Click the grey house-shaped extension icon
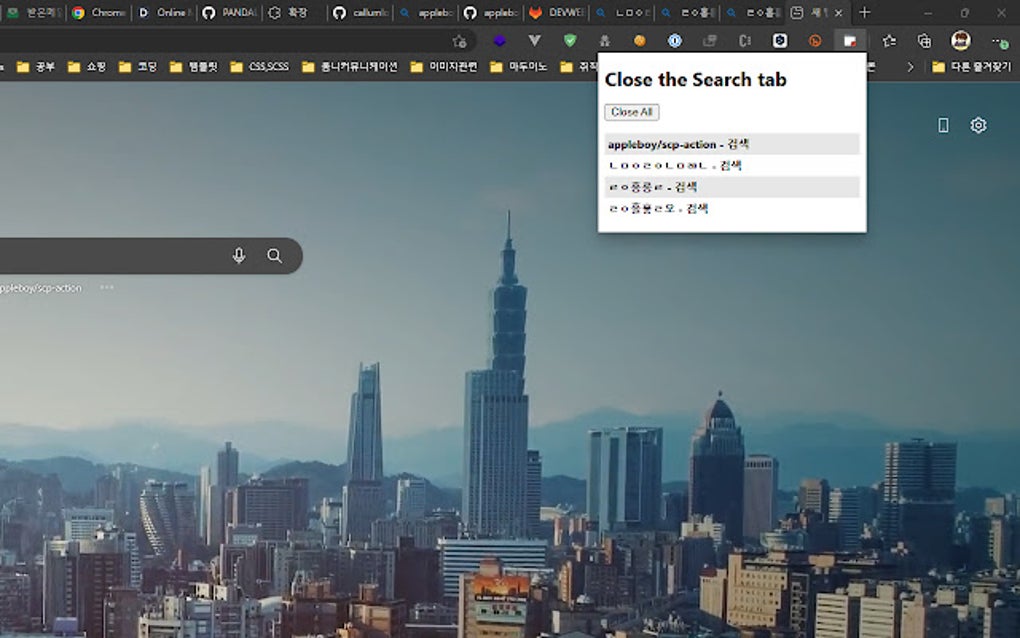Screen dimensions: 1020x638 point(604,40)
